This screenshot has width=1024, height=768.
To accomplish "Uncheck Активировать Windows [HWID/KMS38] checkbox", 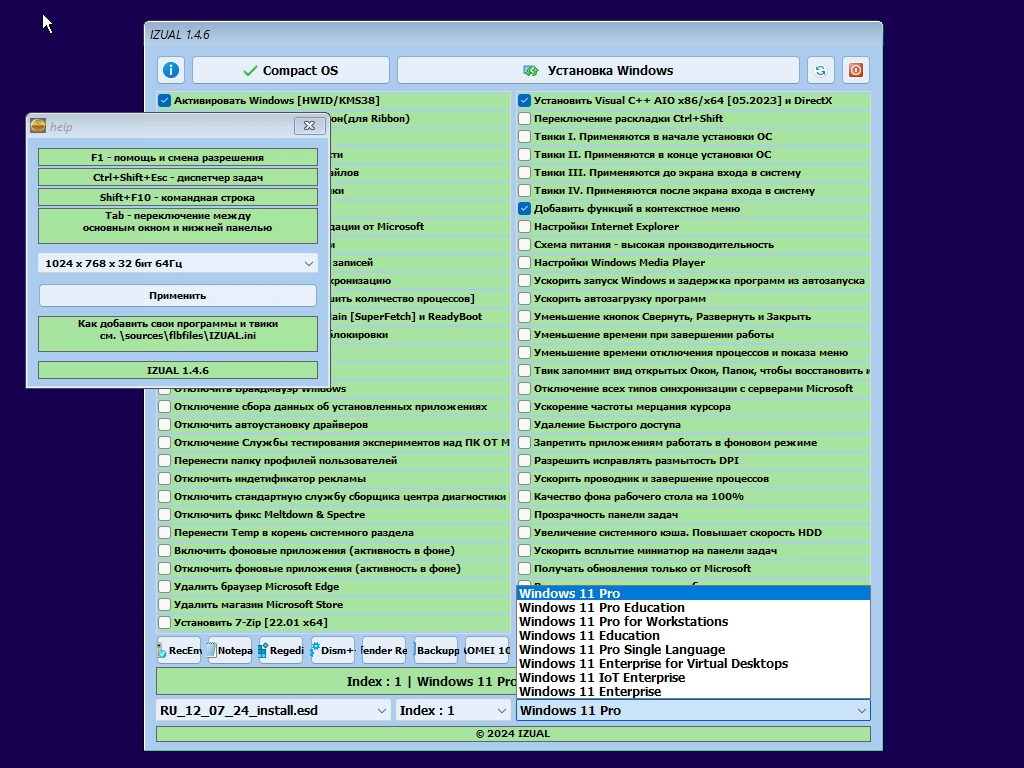I will (164, 101).
